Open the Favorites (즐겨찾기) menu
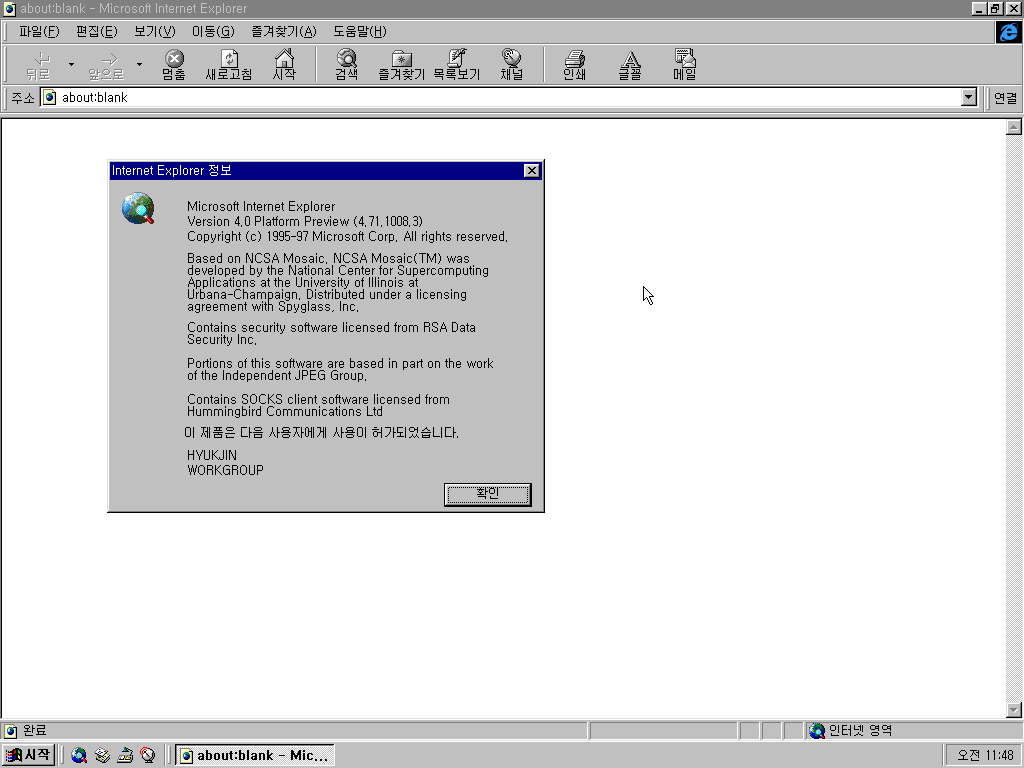Viewport: 1024px width, 768px height. click(283, 31)
